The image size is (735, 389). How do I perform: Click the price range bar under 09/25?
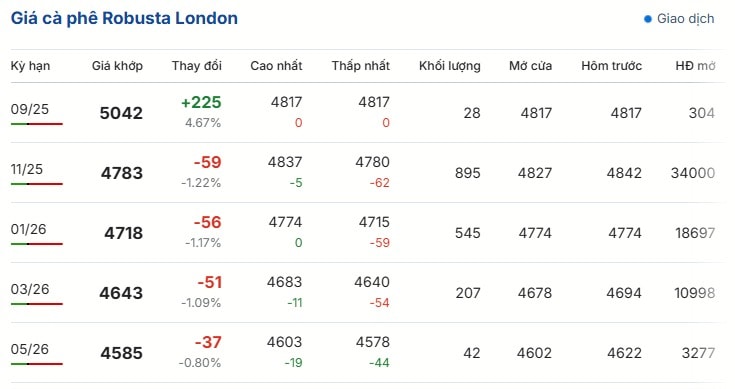tap(37, 124)
